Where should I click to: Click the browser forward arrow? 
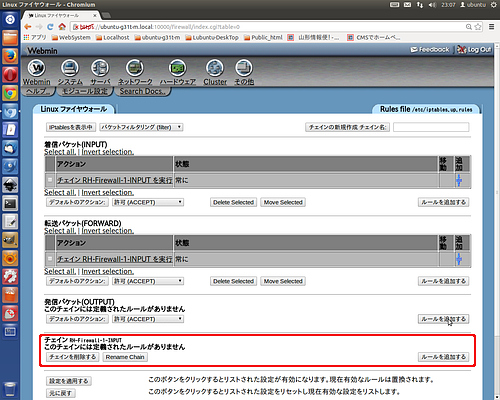pyautogui.click(x=39, y=27)
